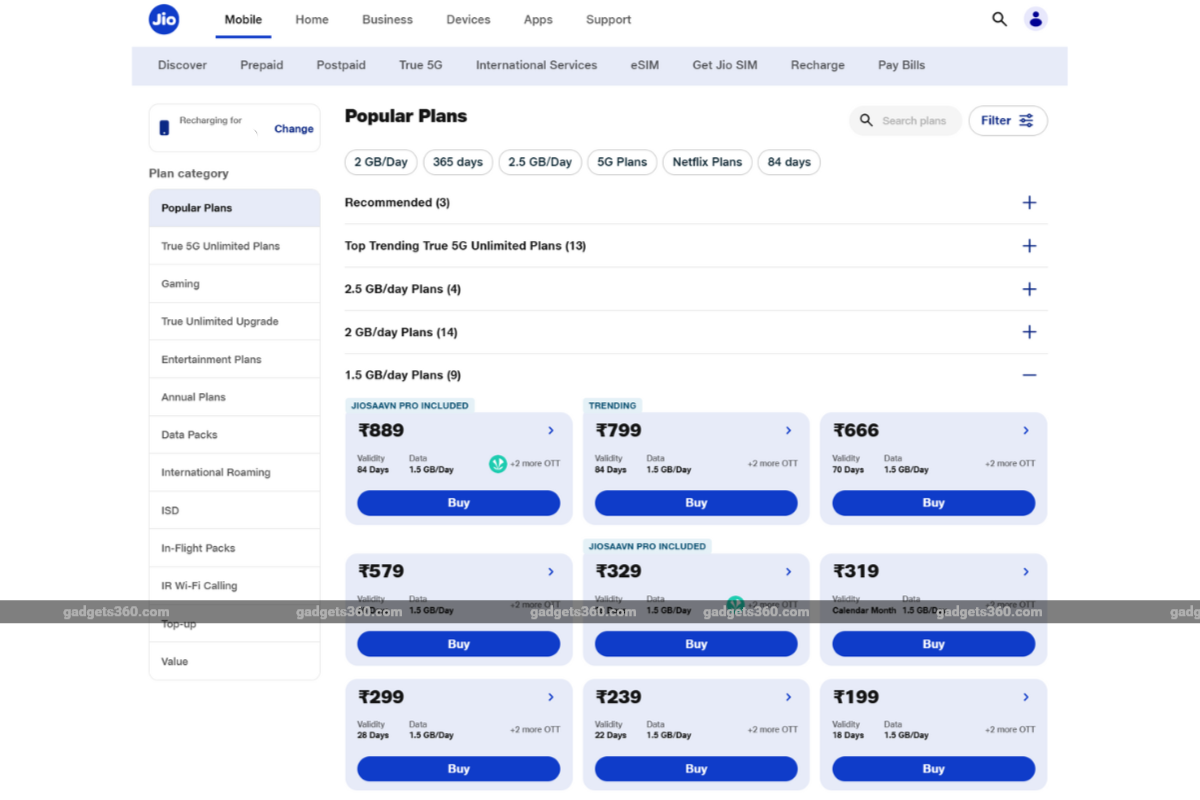Toggle the Netflix Plans filter chip
The image size is (1200, 800).
click(707, 162)
